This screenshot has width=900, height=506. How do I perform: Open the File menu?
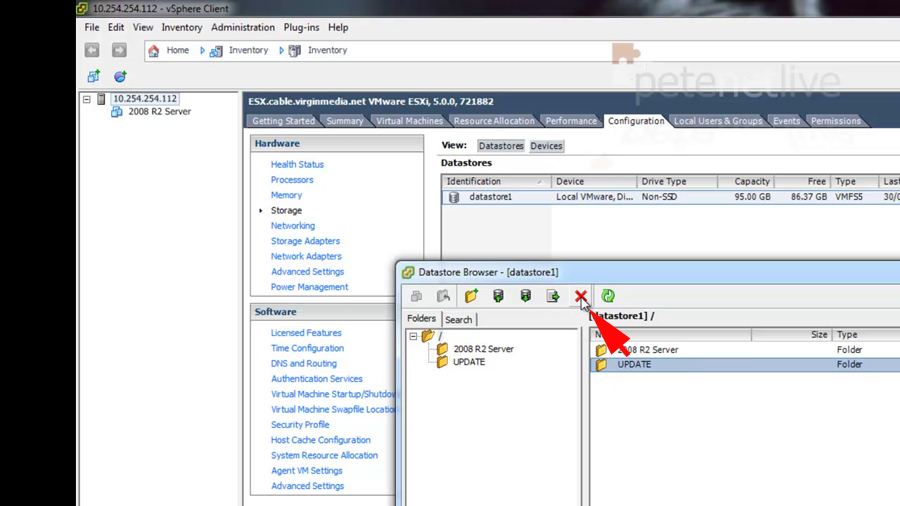92,28
